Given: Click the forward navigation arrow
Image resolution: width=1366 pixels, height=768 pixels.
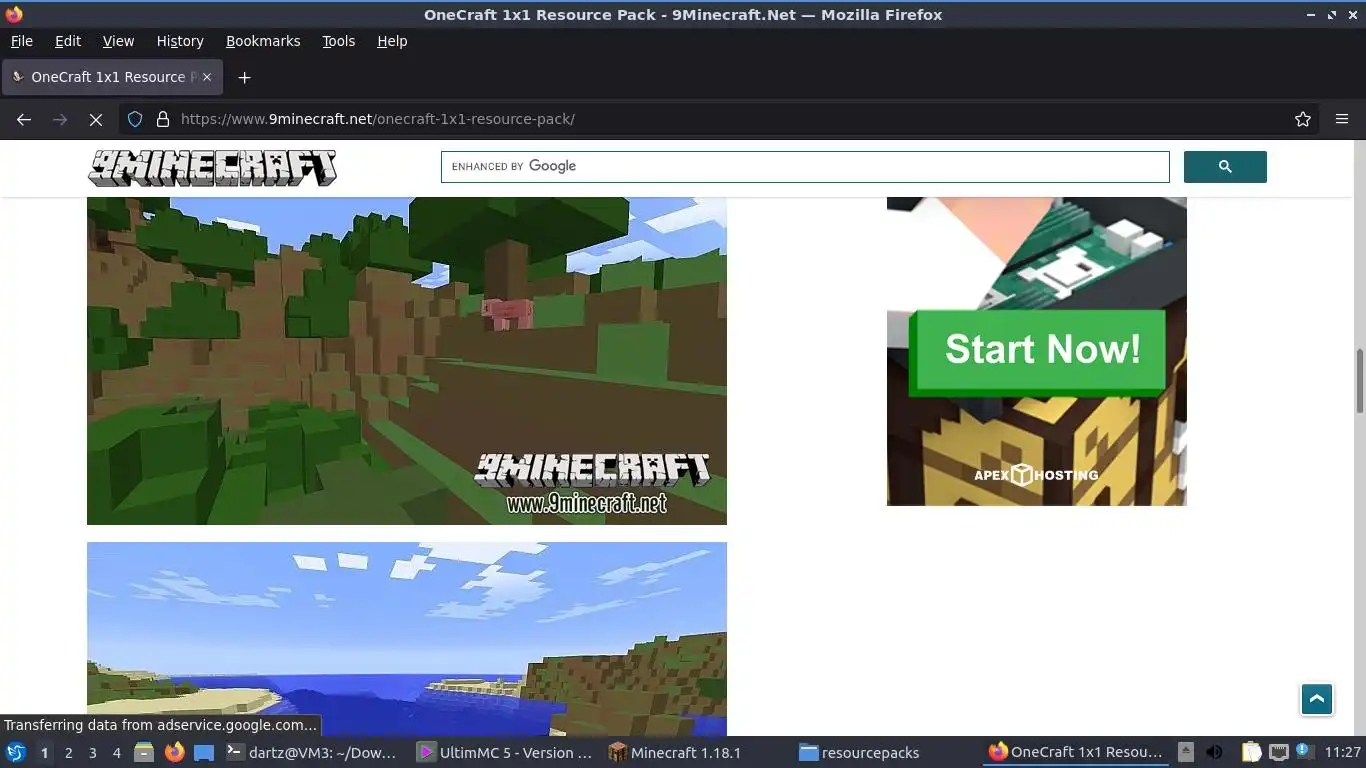Looking at the screenshot, I should [x=60, y=119].
